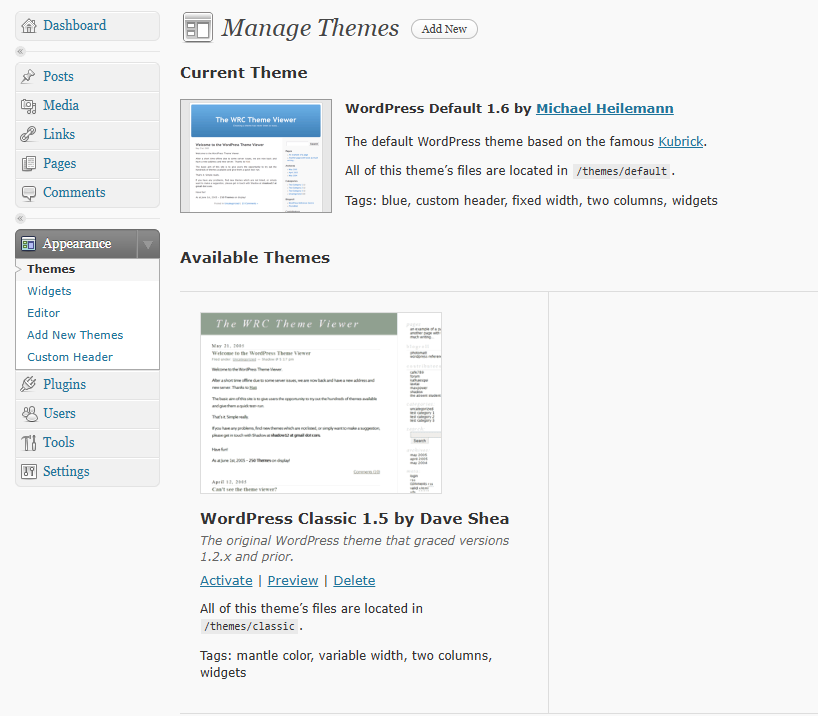Image resolution: width=818 pixels, height=716 pixels.
Task: Click tags line starting 'Tags: mantle color'
Action: [x=346, y=664]
